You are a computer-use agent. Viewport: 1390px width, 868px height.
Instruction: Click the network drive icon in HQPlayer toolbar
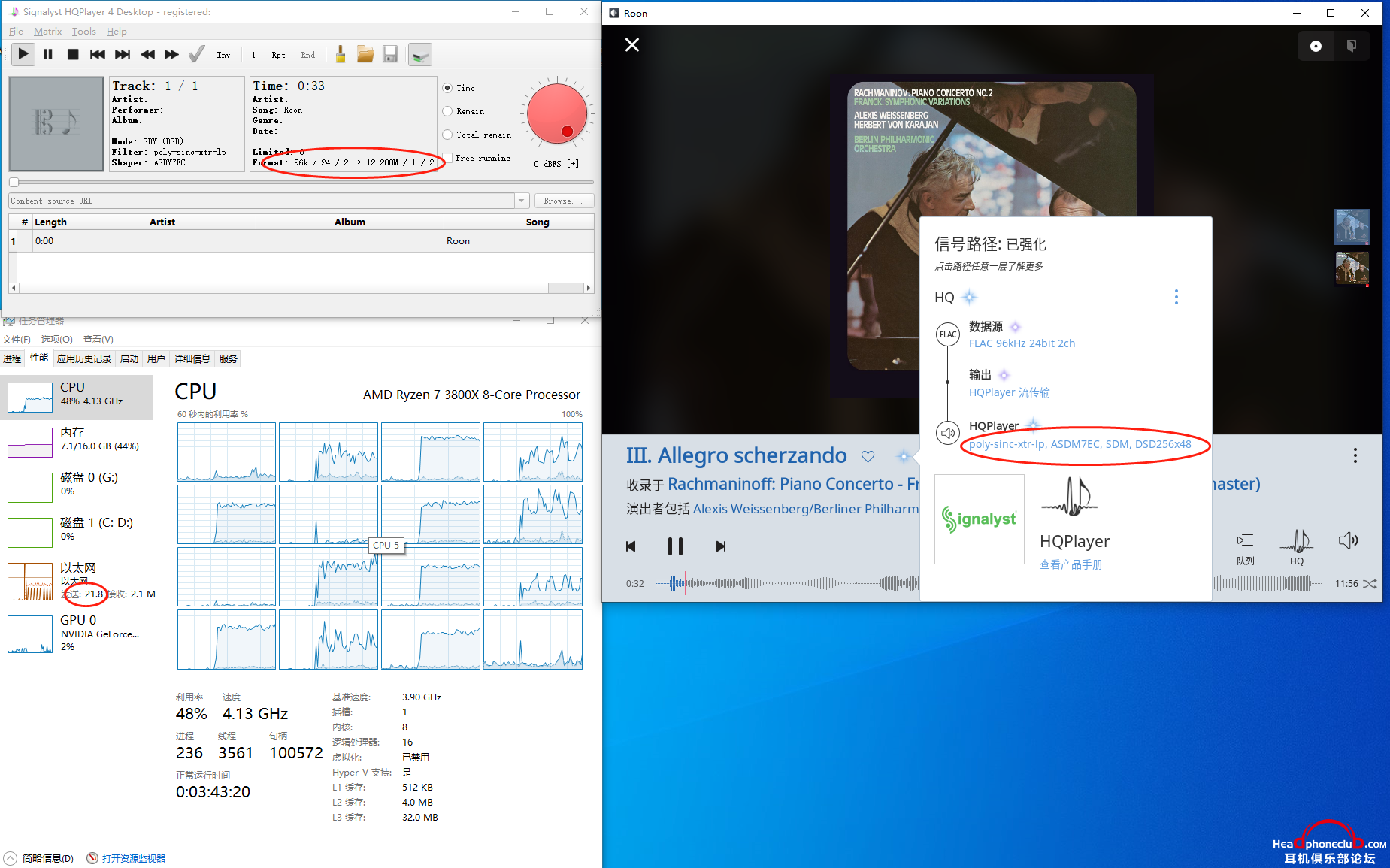[420, 54]
